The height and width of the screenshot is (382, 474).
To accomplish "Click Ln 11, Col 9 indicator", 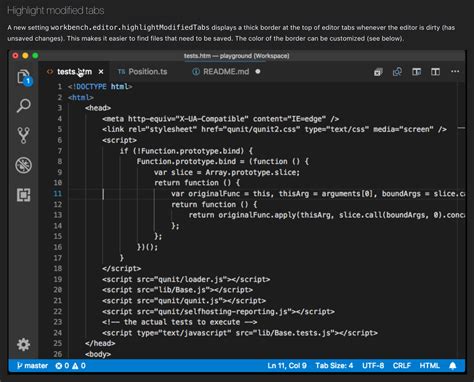I will (x=287, y=366).
